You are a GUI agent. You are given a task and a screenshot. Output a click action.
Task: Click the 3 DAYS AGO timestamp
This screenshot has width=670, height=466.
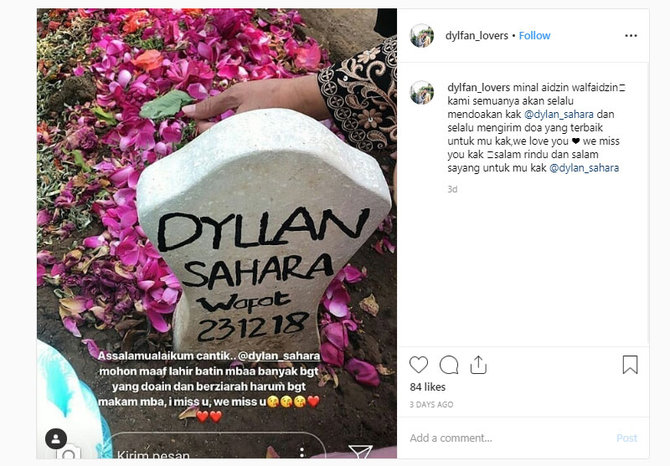(431, 404)
